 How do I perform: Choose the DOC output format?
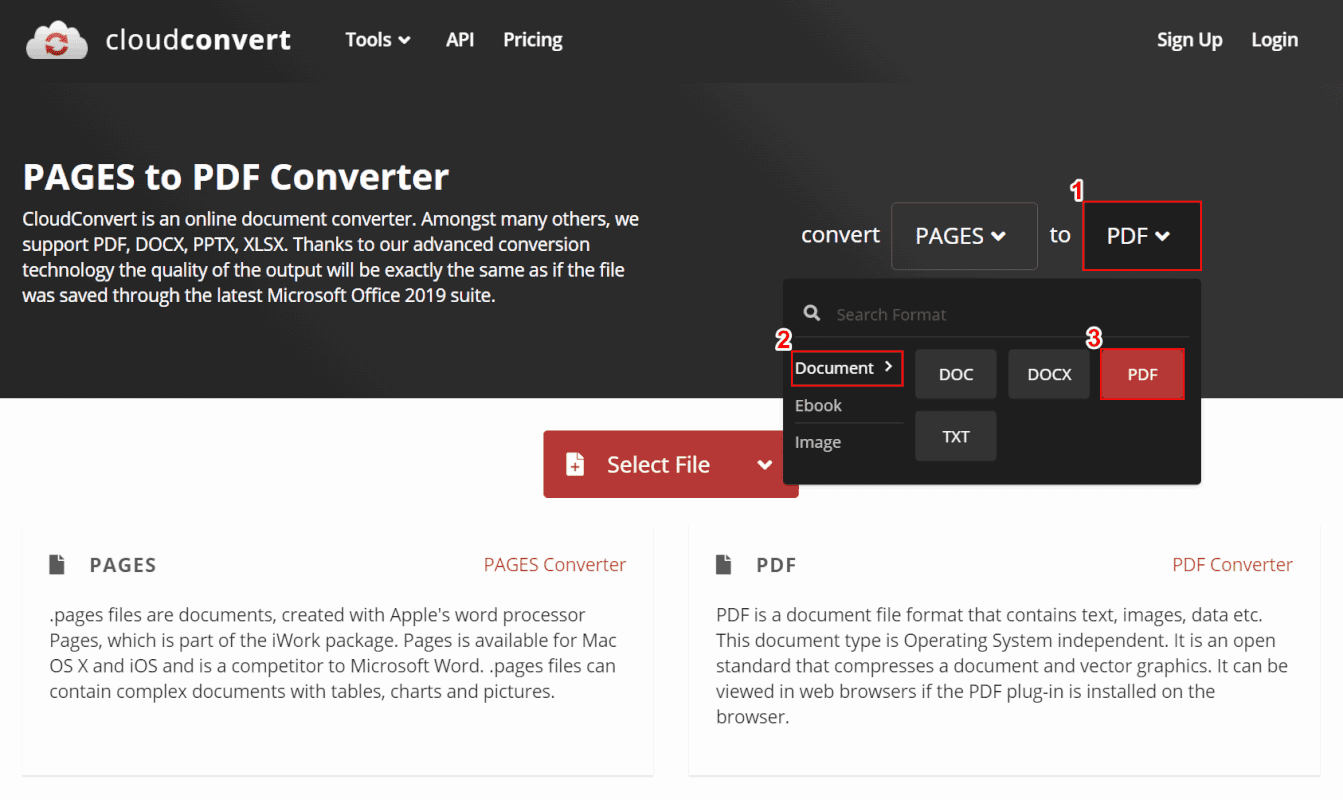point(956,374)
